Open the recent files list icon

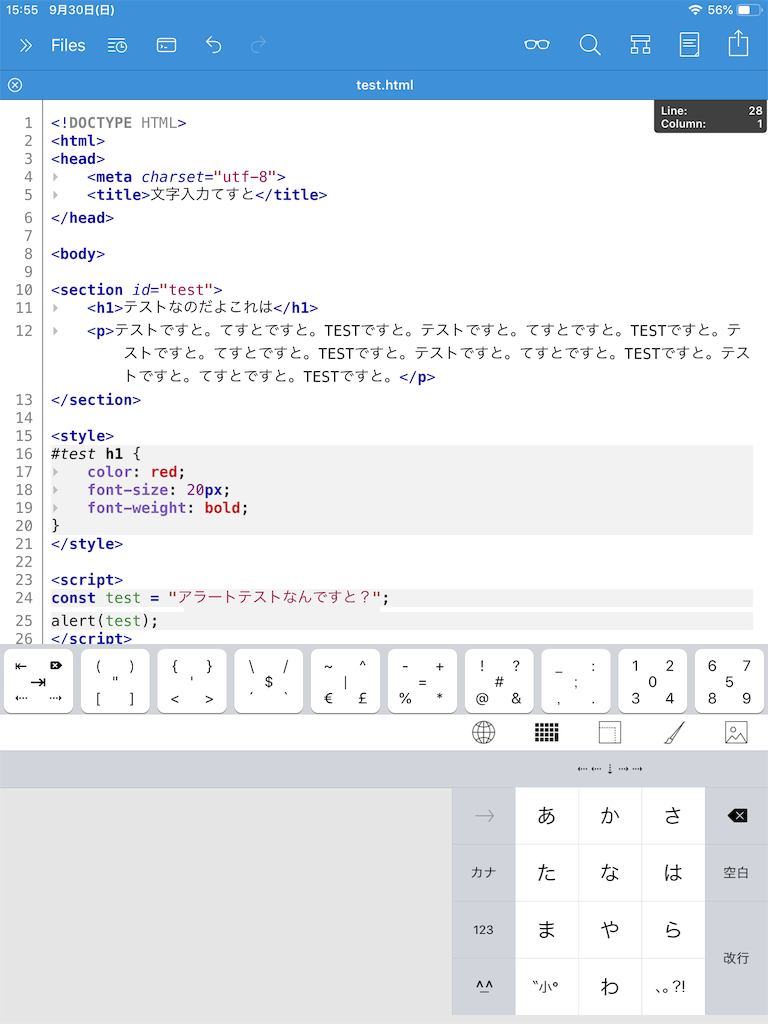pos(118,45)
